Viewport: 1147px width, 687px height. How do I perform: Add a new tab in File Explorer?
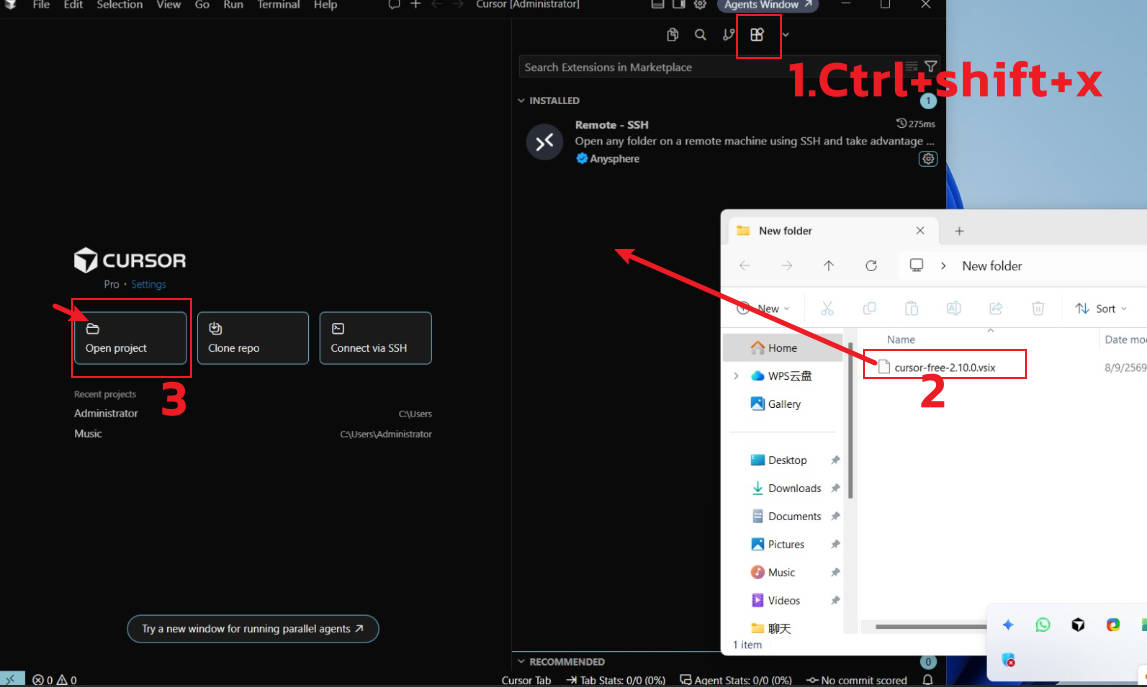point(959,231)
